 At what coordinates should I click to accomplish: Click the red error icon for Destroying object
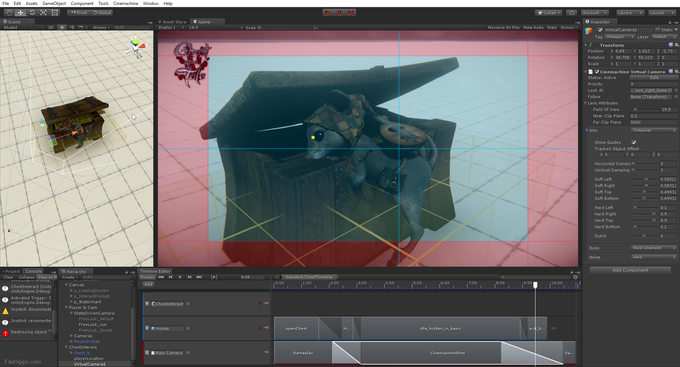pyautogui.click(x=5, y=333)
